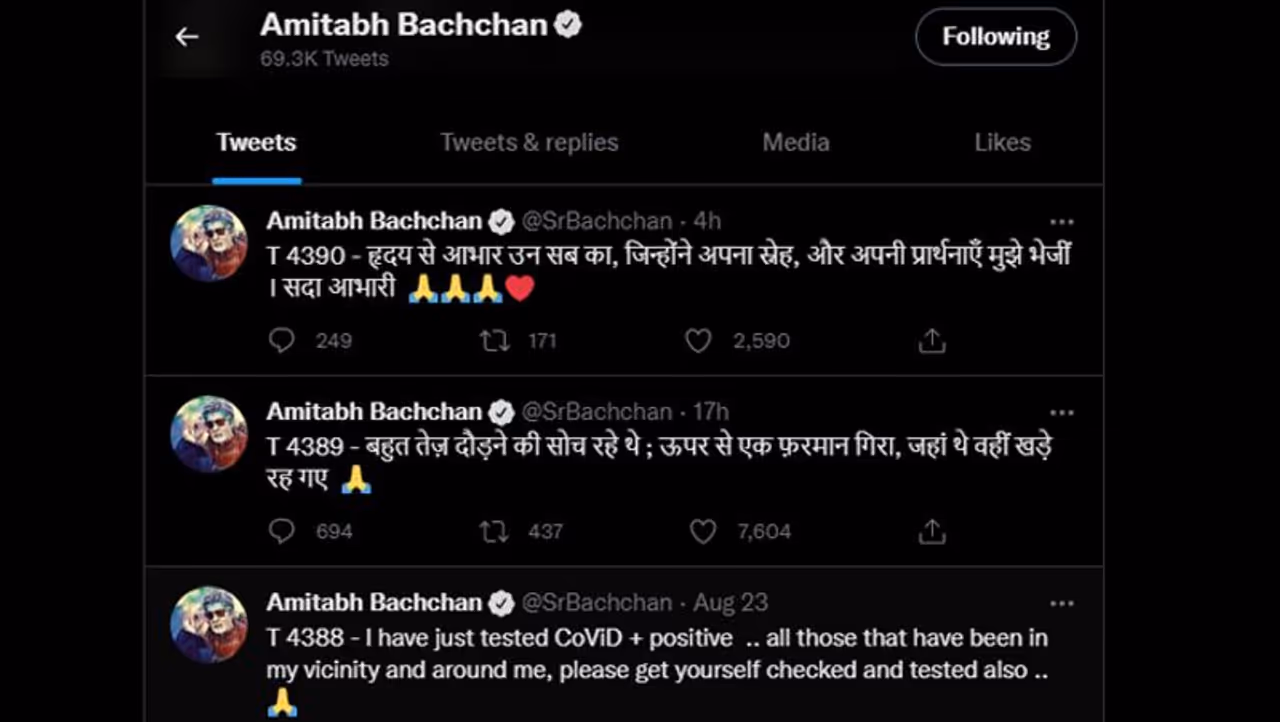Like the T 4390 tweet

tap(698, 341)
